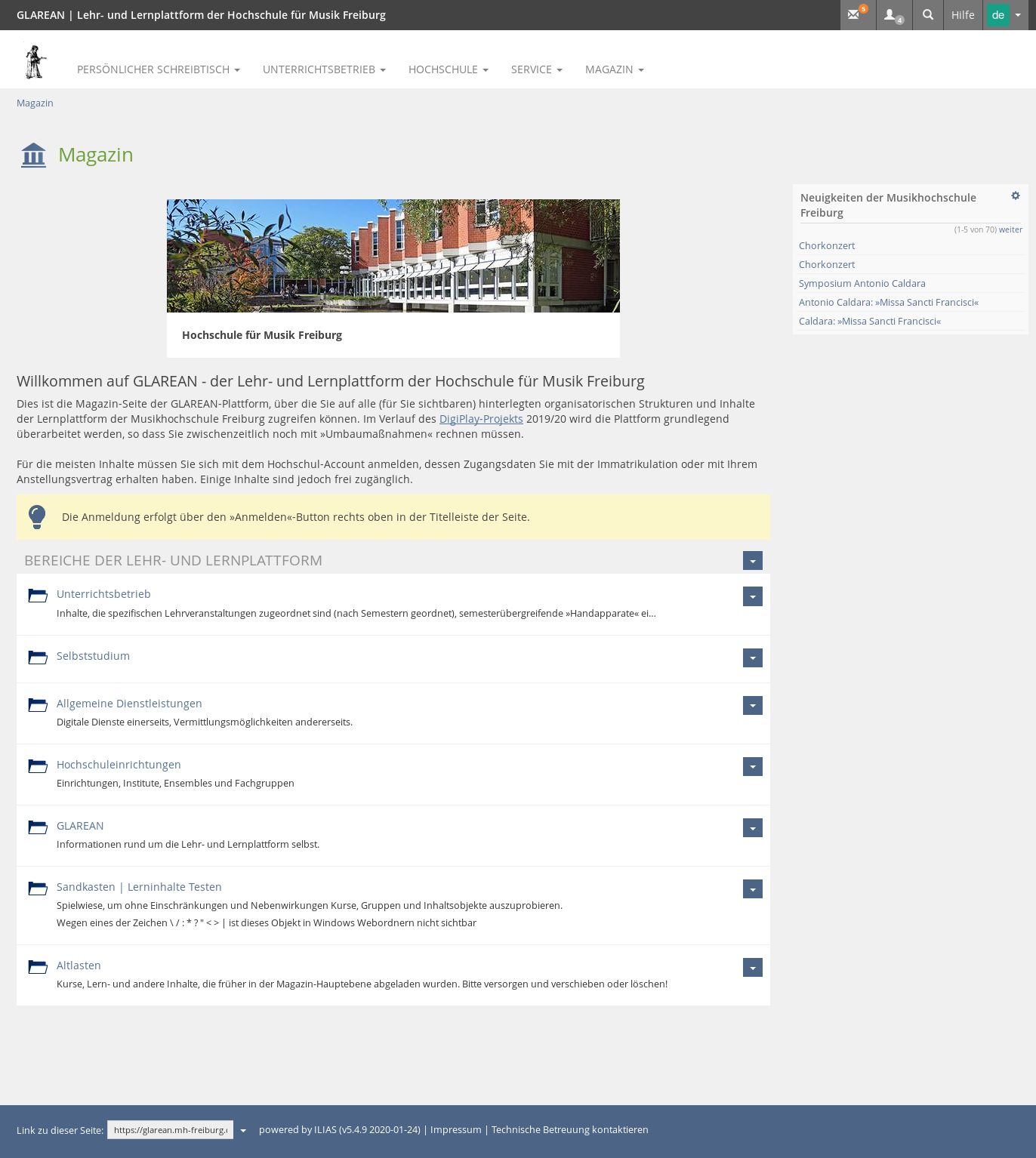Click the folder icon beside Selbststudium

(38, 658)
